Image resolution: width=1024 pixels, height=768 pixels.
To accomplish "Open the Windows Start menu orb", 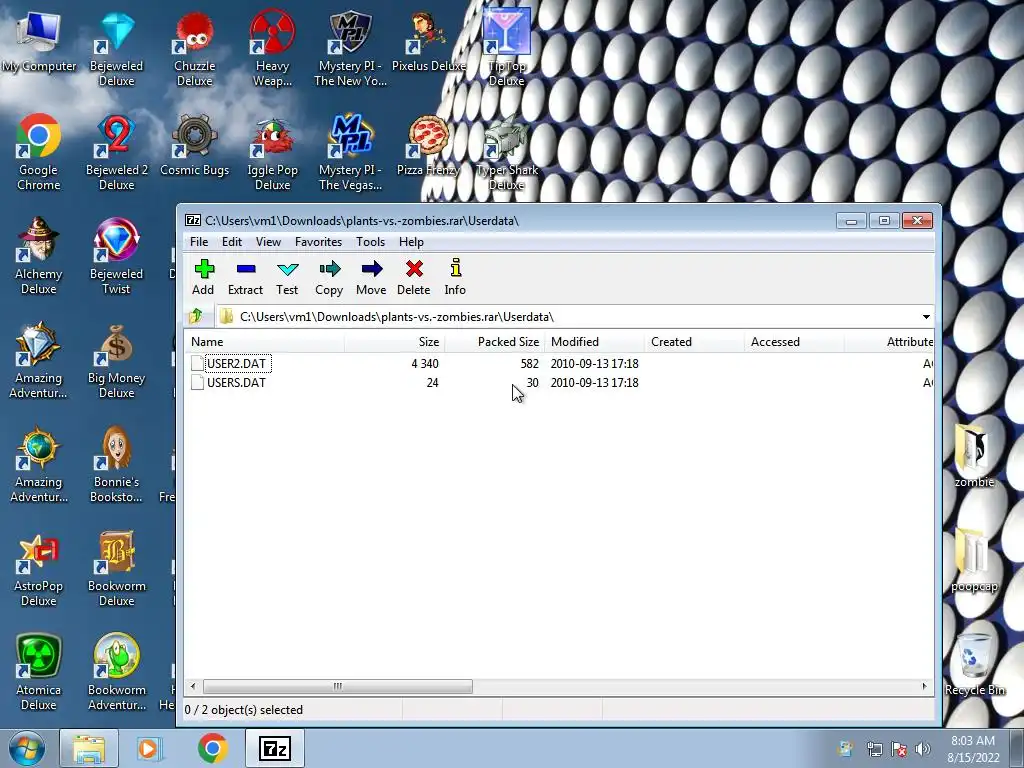I will coord(26,748).
